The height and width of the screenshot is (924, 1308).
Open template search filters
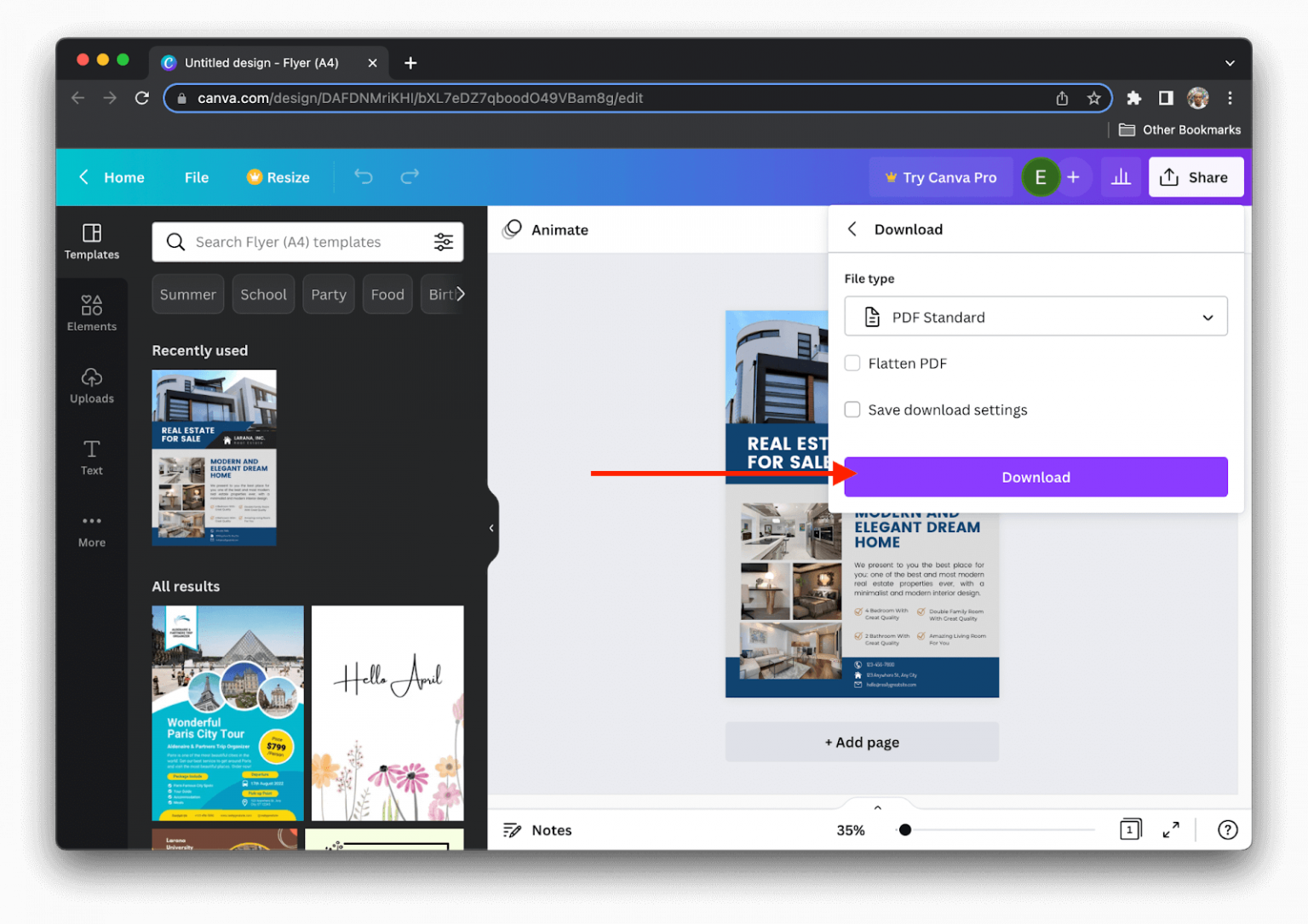(444, 242)
